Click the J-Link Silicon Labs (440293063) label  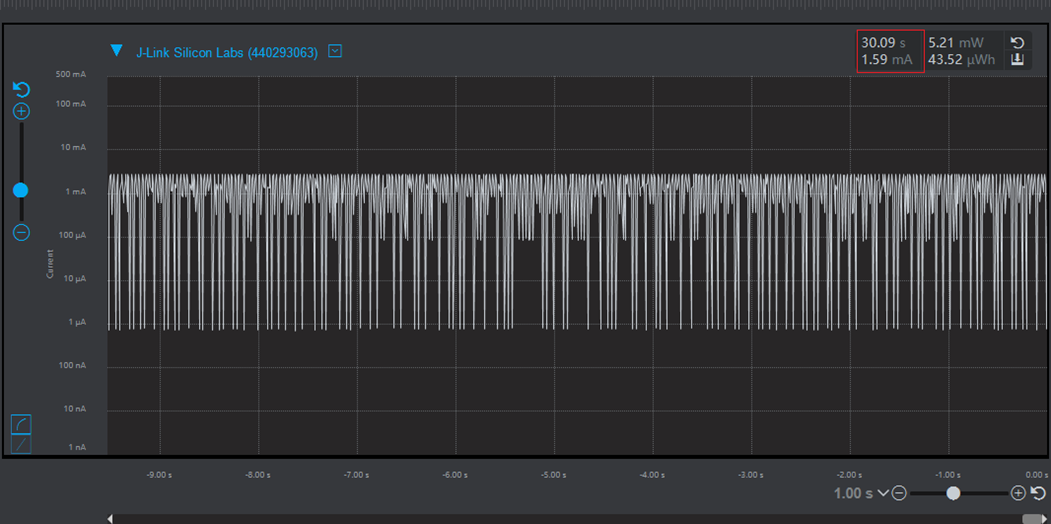coord(227,53)
